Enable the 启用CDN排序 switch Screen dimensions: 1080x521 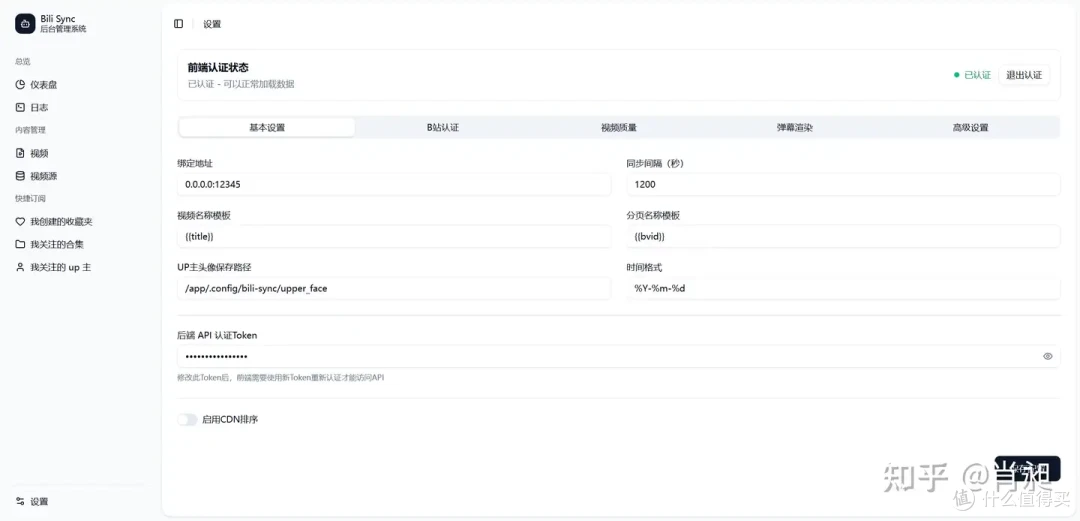click(187, 419)
